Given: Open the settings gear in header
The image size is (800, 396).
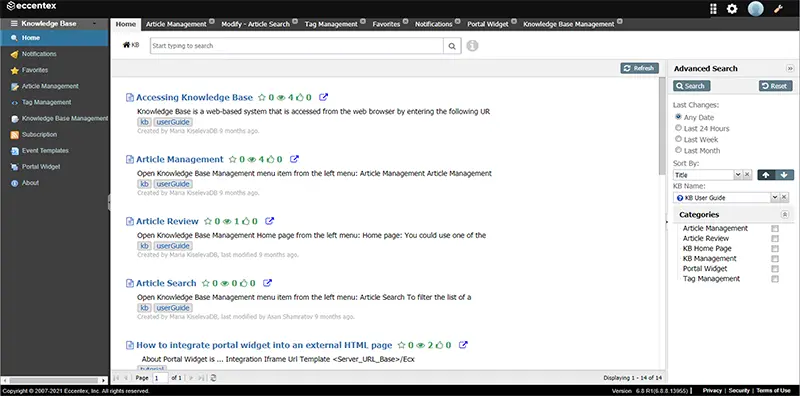Looking at the screenshot, I should [732, 9].
